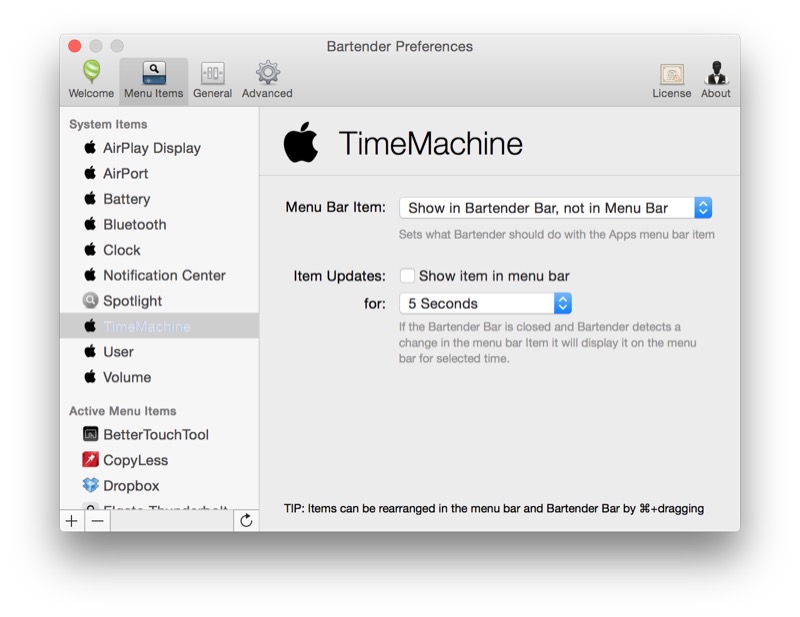Screen dimensions: 800x617
Task: Click the Apple icon beside Battery
Action: pos(90,199)
